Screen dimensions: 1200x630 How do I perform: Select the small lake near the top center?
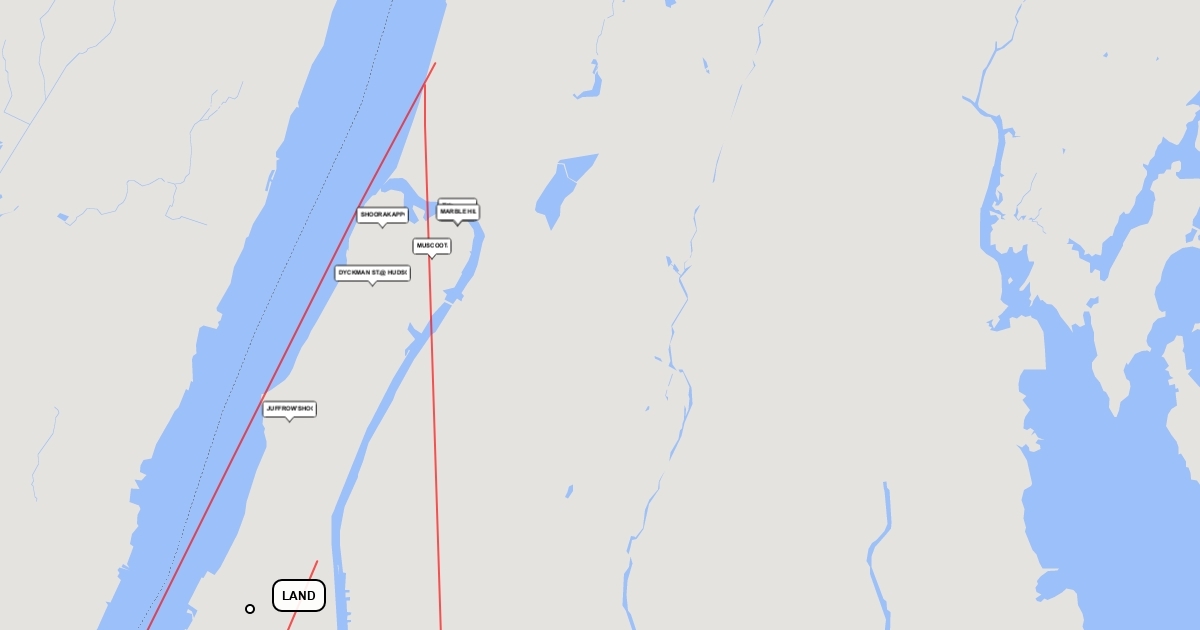pyautogui.click(x=590, y=82)
